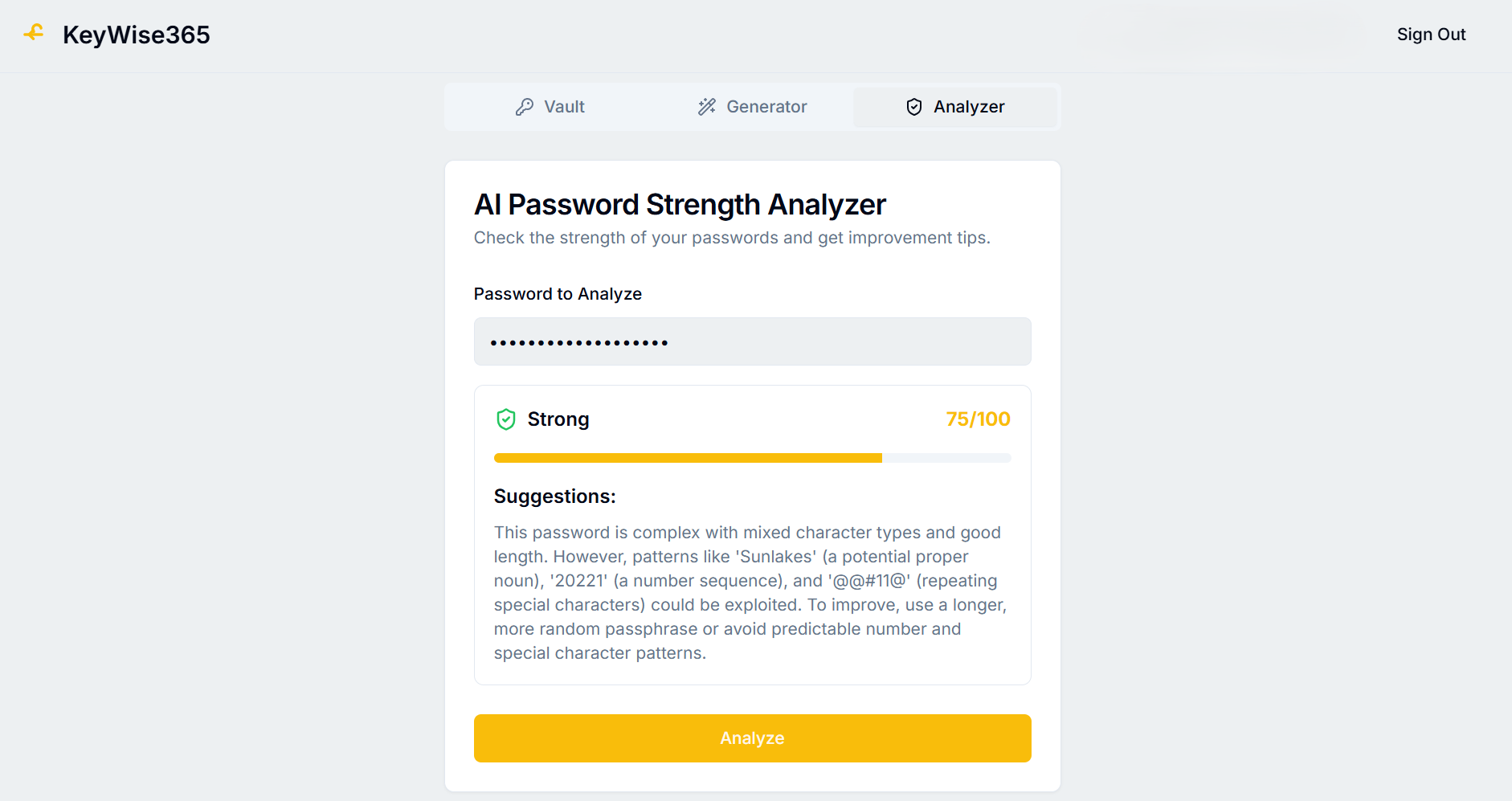Click the Password to Analyze label

click(x=558, y=294)
